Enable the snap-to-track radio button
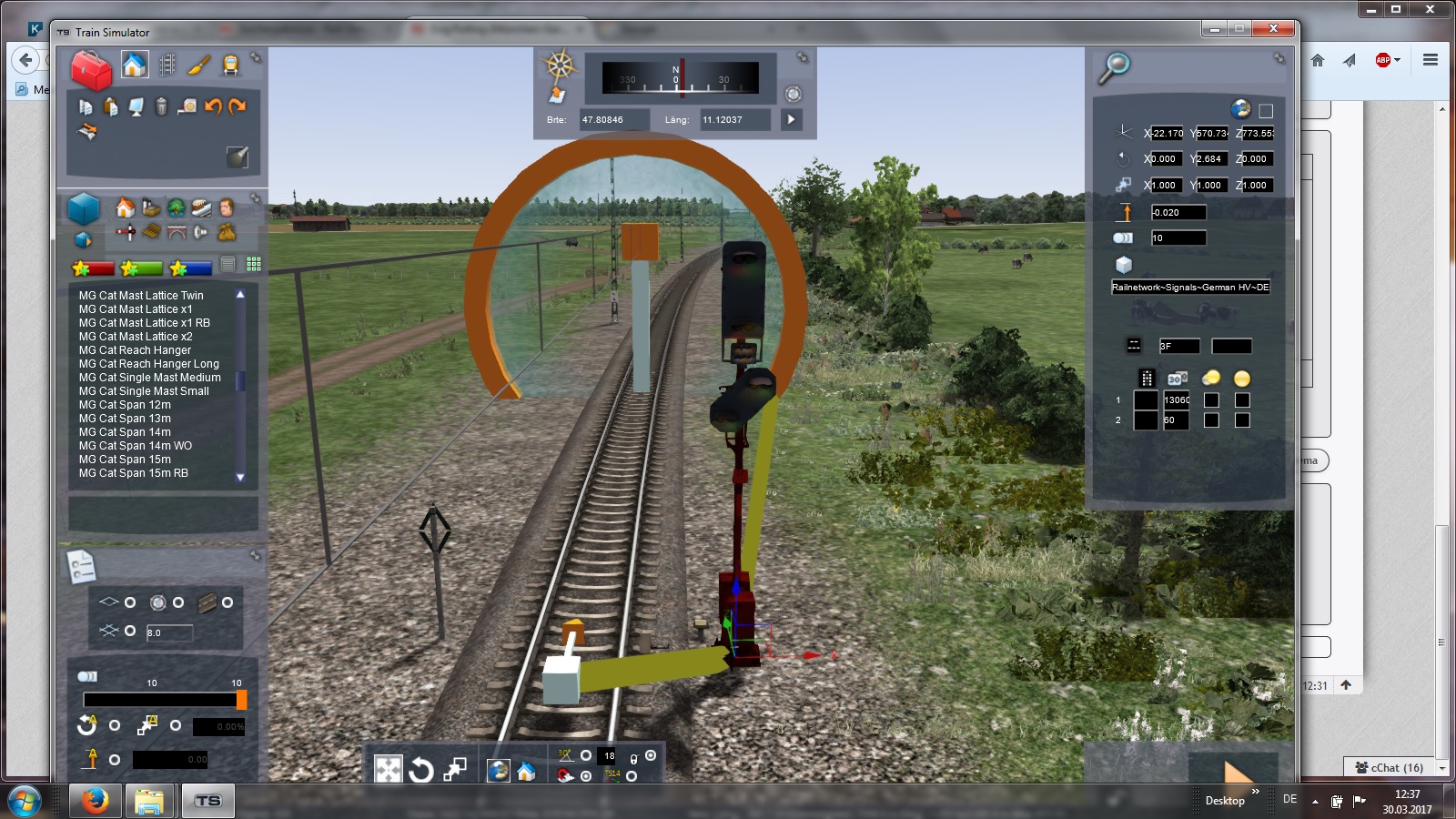Screen dimensions: 1456x819 (x=227, y=602)
